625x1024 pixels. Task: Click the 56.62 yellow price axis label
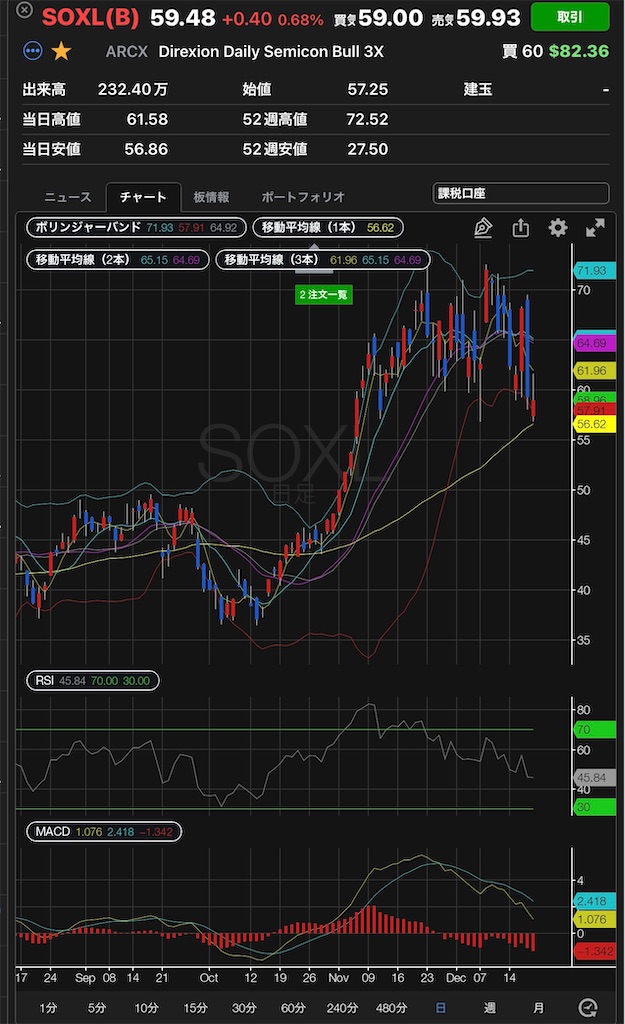point(595,424)
